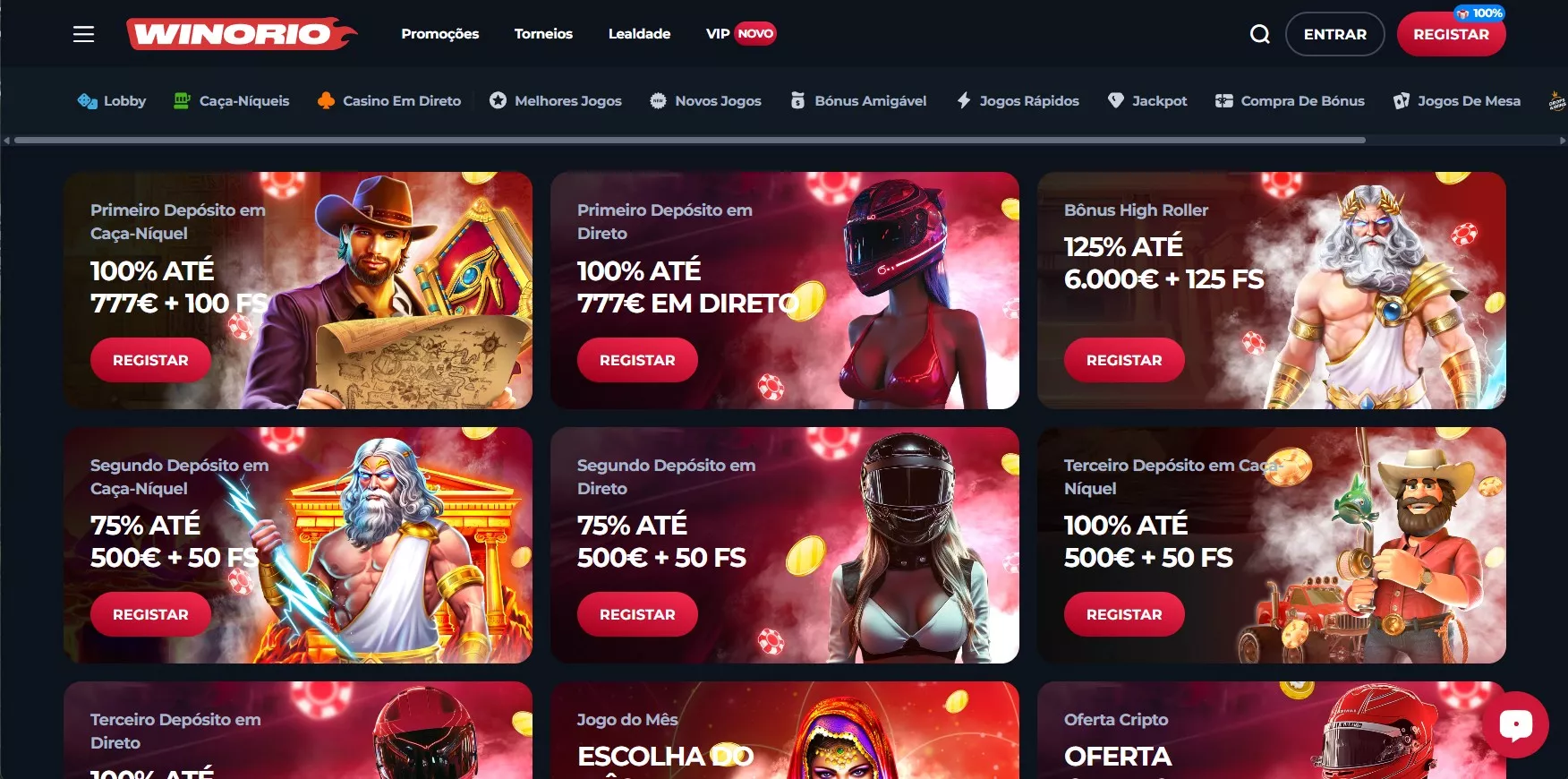Click REGISTAR on Segundo Depósito em Direto

click(x=637, y=614)
